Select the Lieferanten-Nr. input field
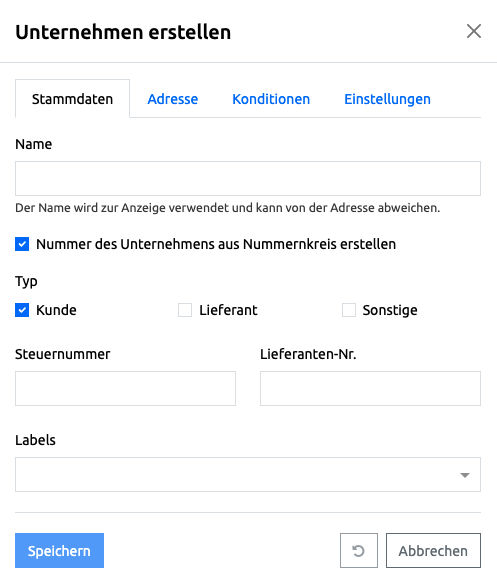 click(370, 388)
